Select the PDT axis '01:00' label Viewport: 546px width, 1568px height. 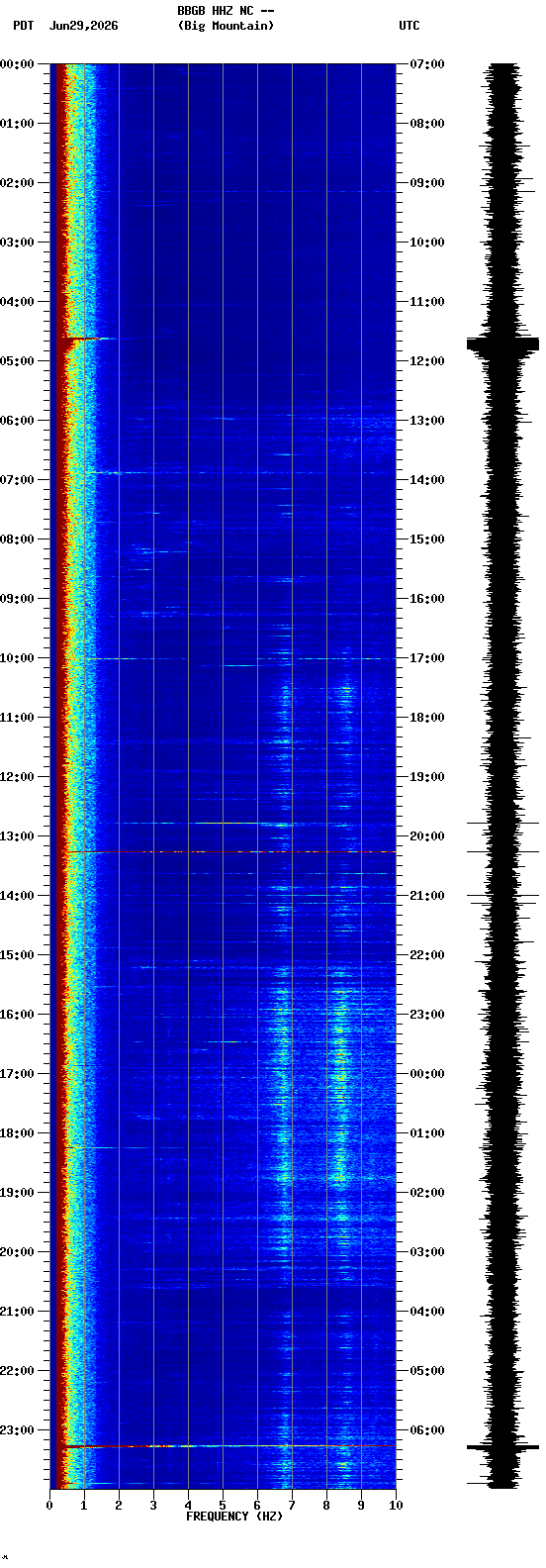tap(17, 124)
